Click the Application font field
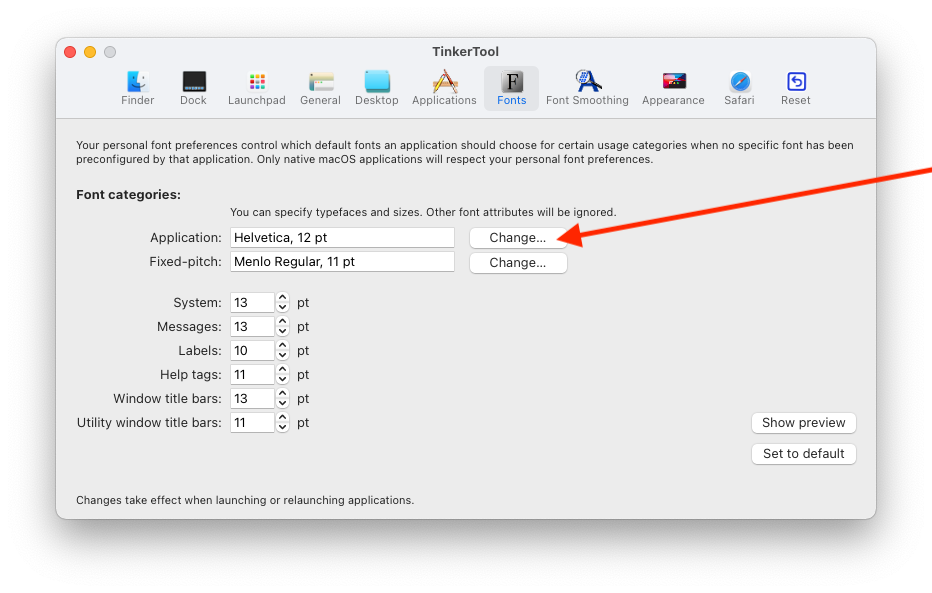The height and width of the screenshot is (593, 932). pyautogui.click(x=342, y=238)
